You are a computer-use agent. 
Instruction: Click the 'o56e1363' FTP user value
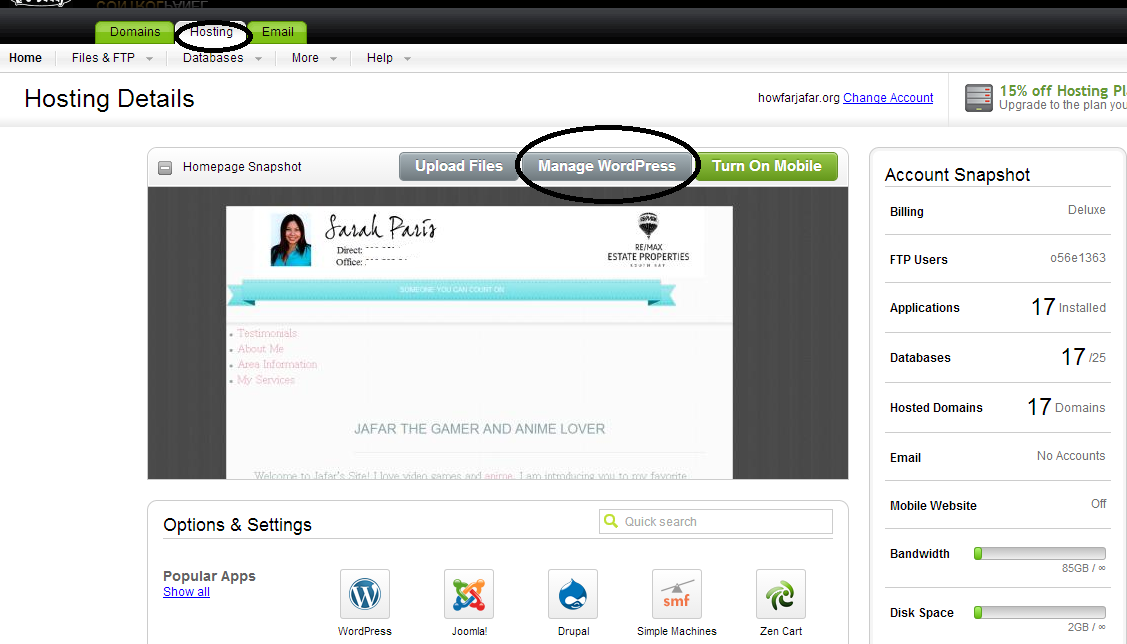coord(1077,258)
